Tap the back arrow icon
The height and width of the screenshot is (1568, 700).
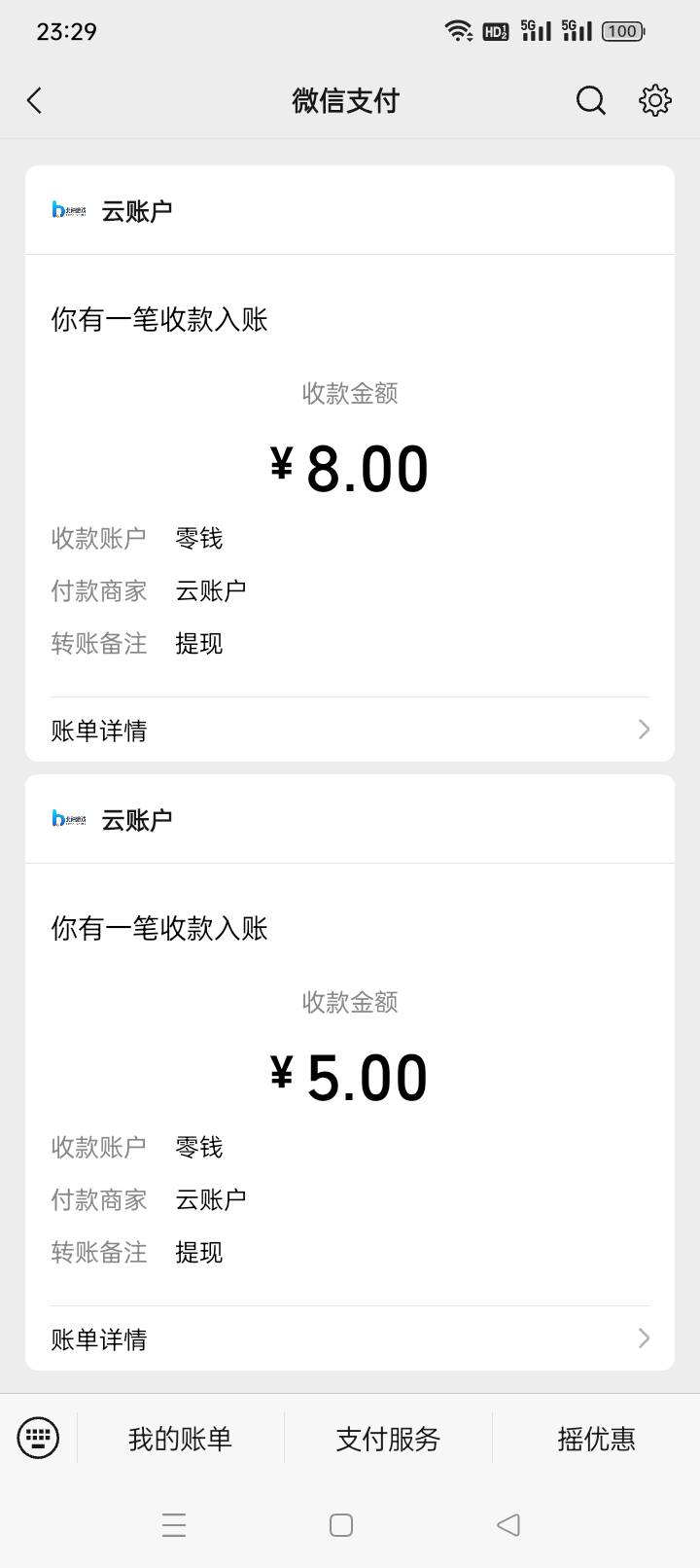coord(35,100)
